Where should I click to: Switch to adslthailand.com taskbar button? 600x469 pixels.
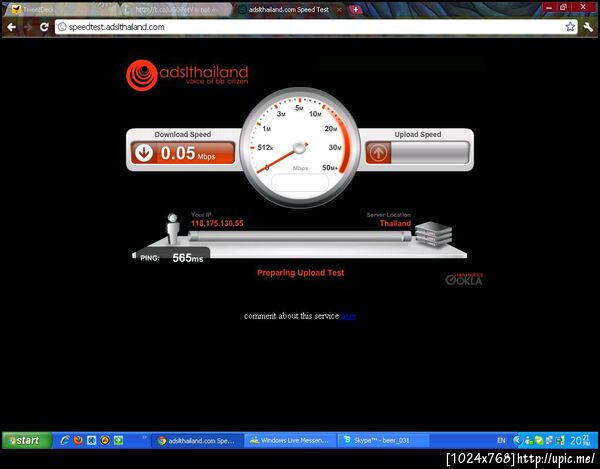pos(197,441)
